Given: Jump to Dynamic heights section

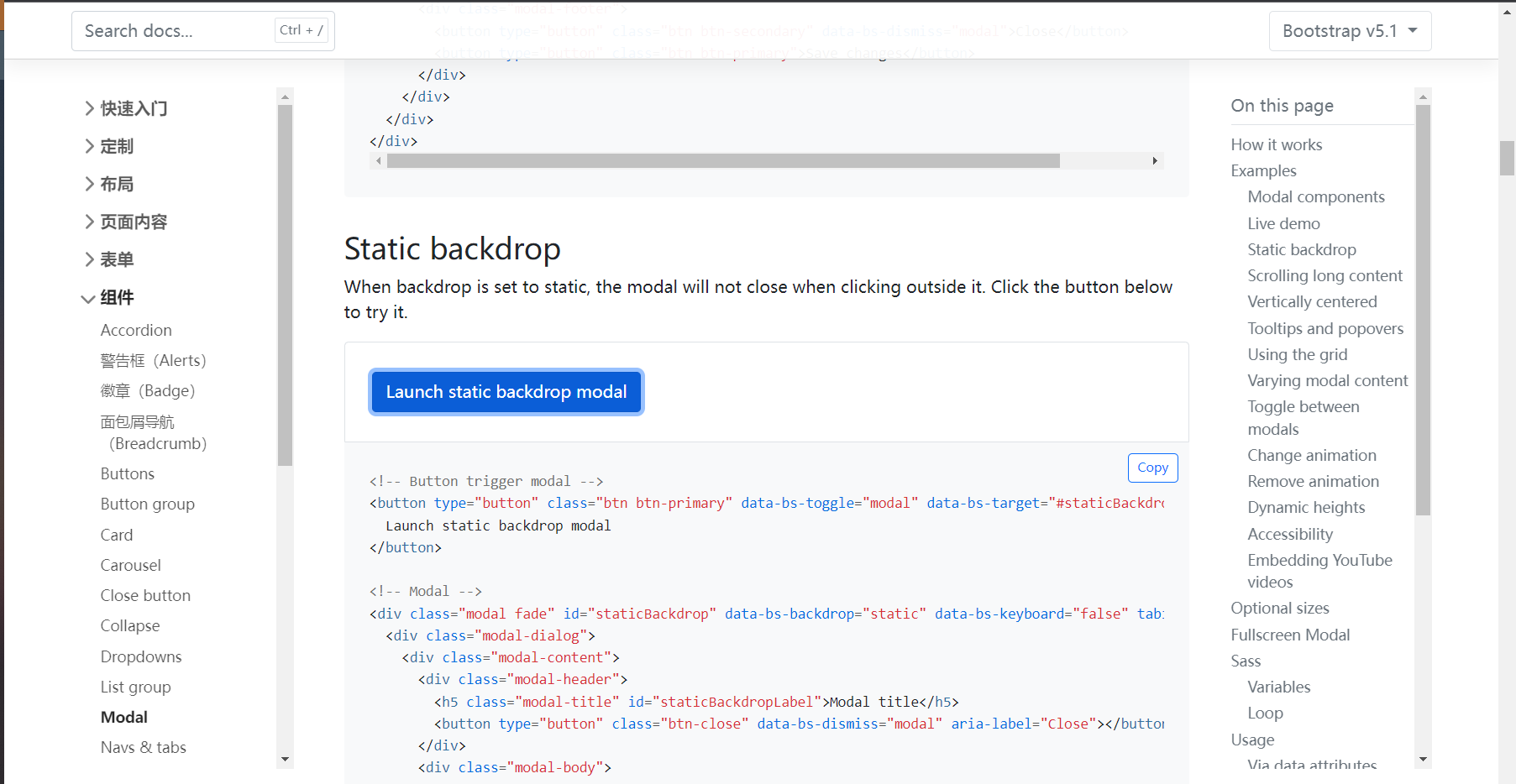Looking at the screenshot, I should click(1307, 507).
